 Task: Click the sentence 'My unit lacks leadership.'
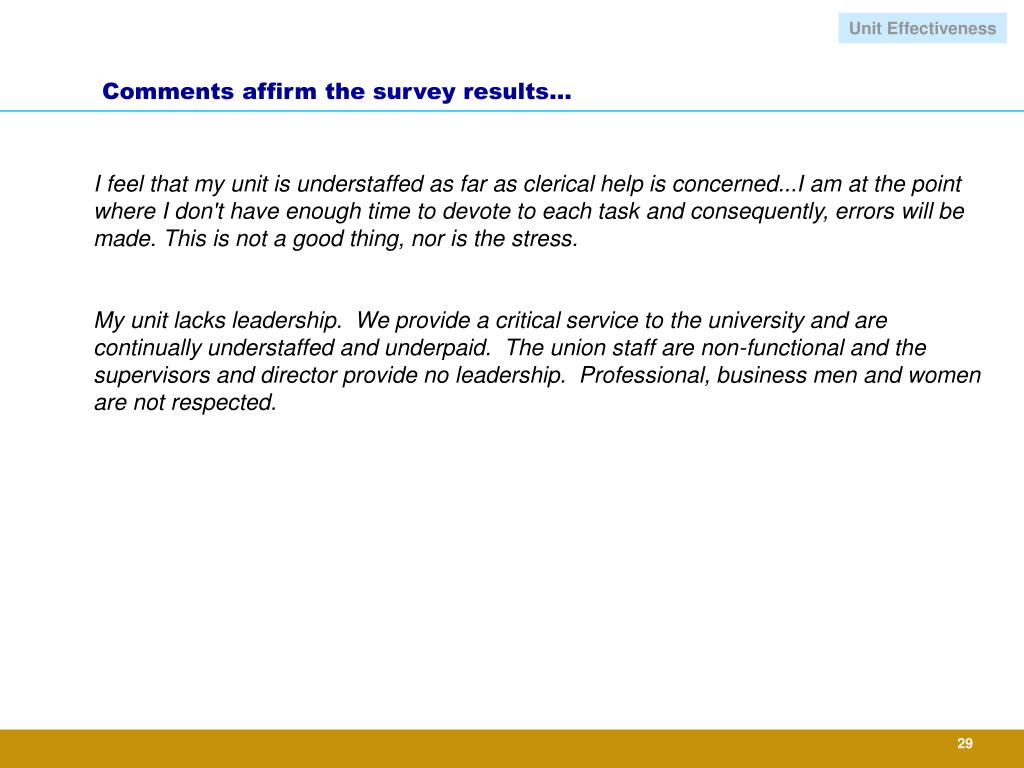point(218,321)
